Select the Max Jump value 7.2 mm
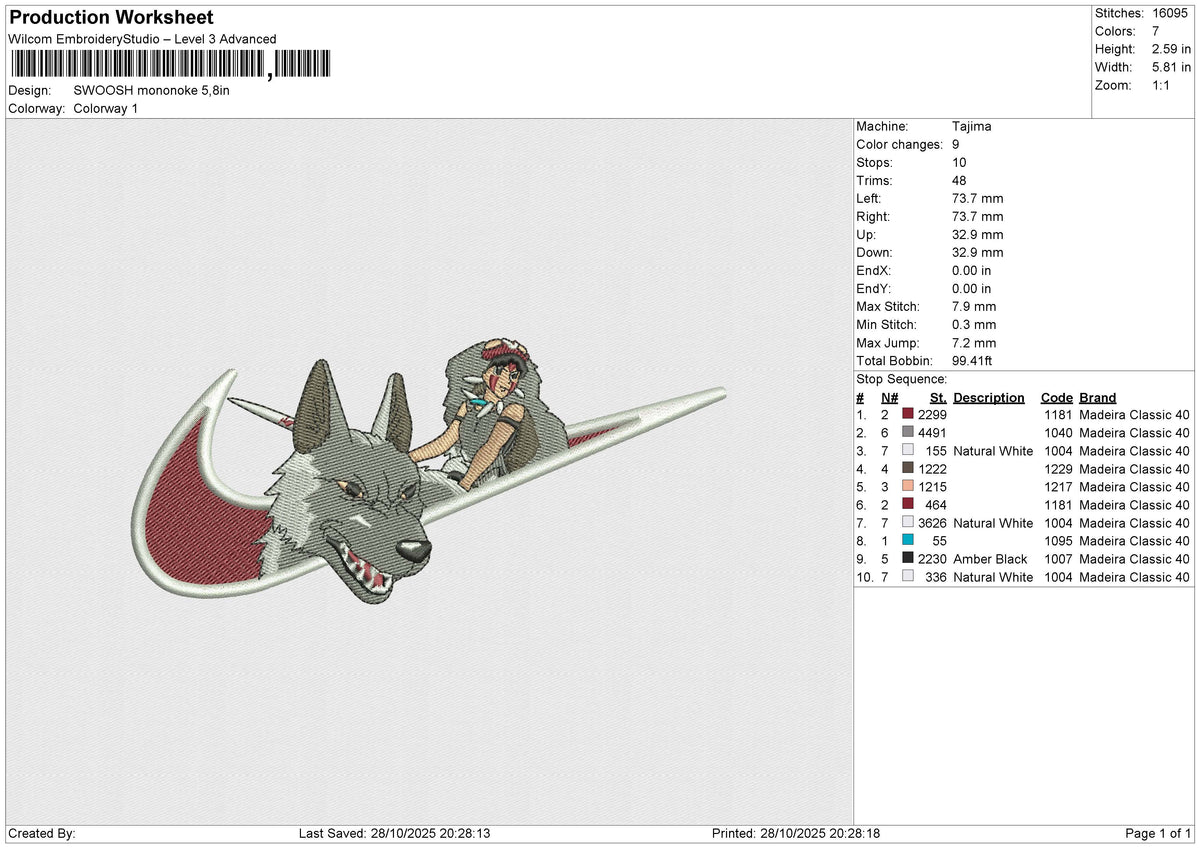Viewport: 1200px width, 848px height. tap(974, 343)
